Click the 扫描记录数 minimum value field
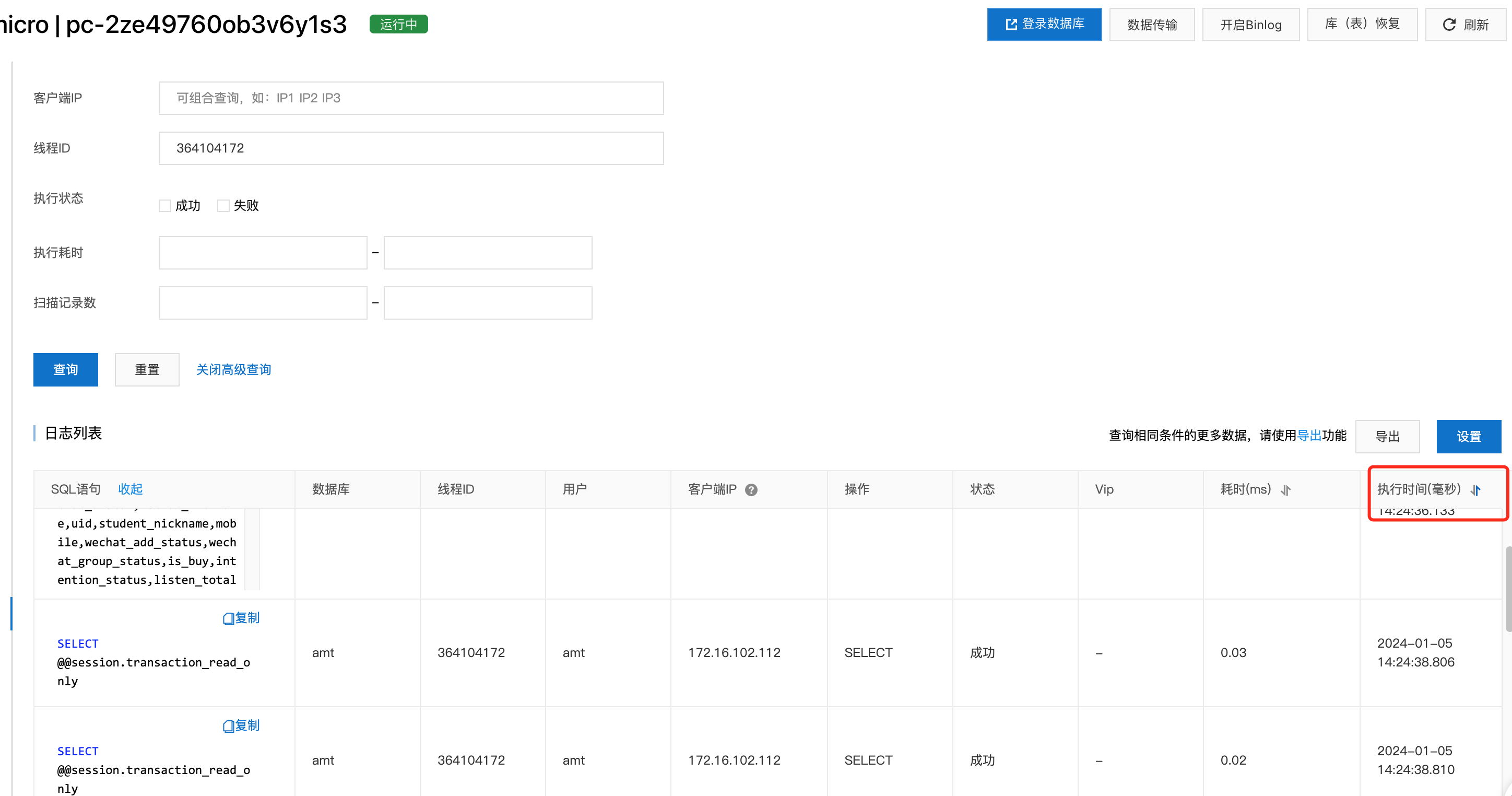Viewport: 1512px width, 796px height. point(263,303)
